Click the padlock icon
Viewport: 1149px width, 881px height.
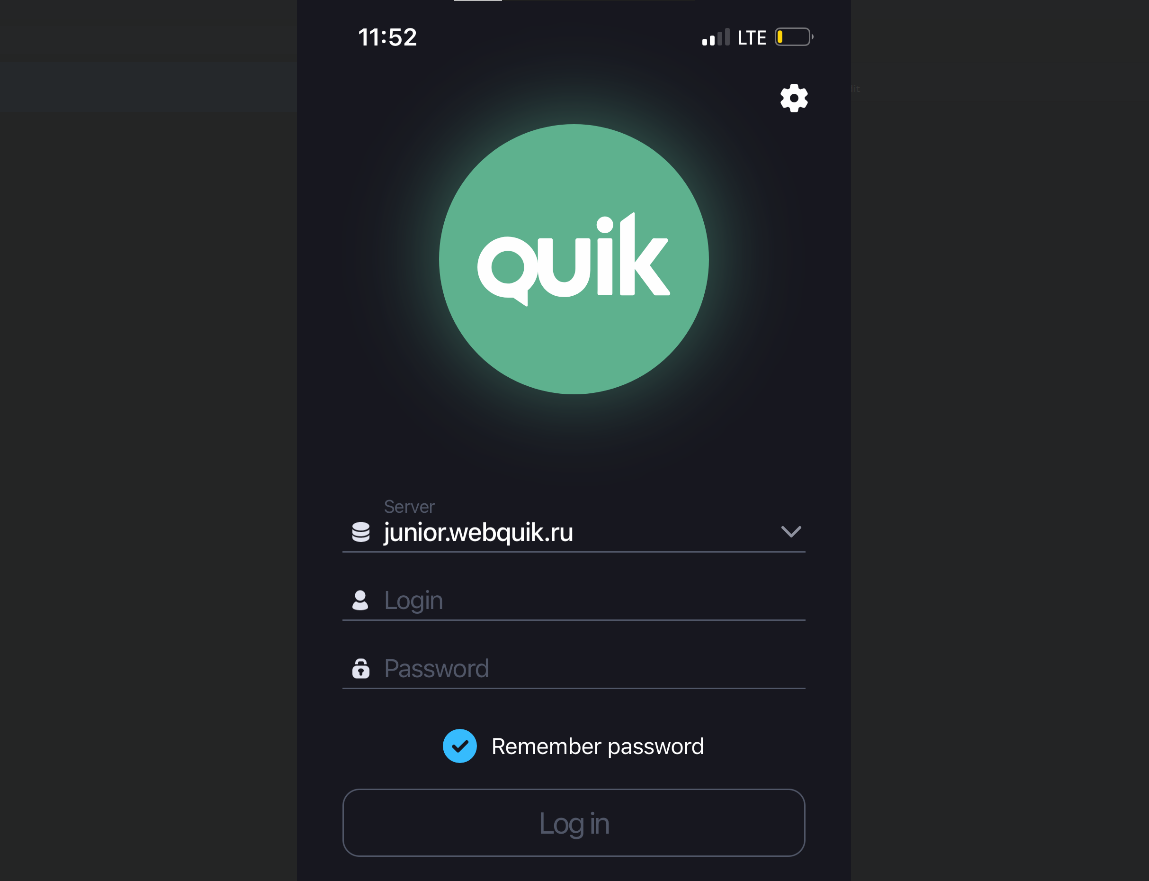[x=361, y=668]
